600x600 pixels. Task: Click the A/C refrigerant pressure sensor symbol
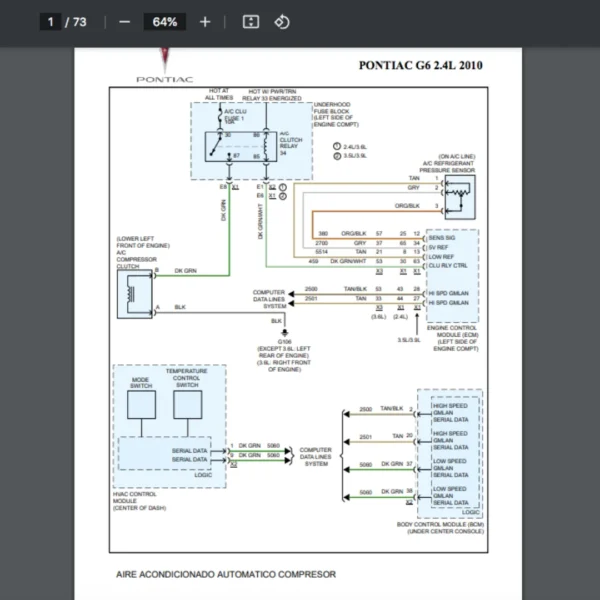coord(461,197)
